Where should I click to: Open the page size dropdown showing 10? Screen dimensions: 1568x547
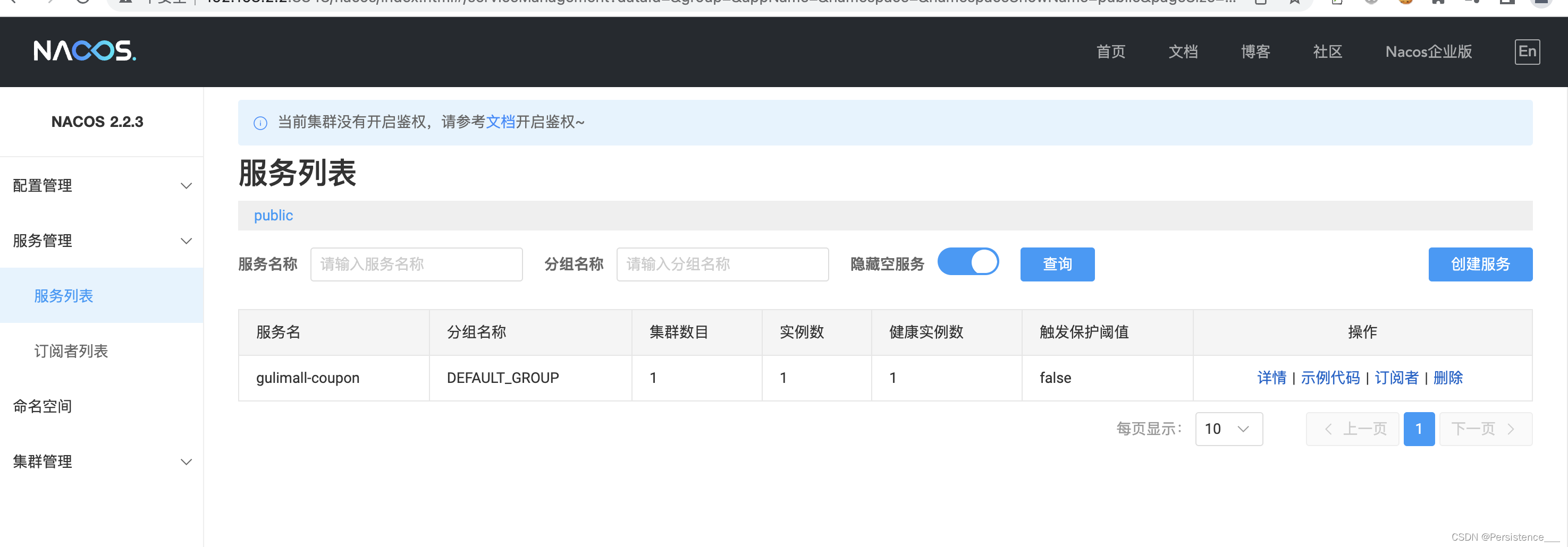point(1228,429)
